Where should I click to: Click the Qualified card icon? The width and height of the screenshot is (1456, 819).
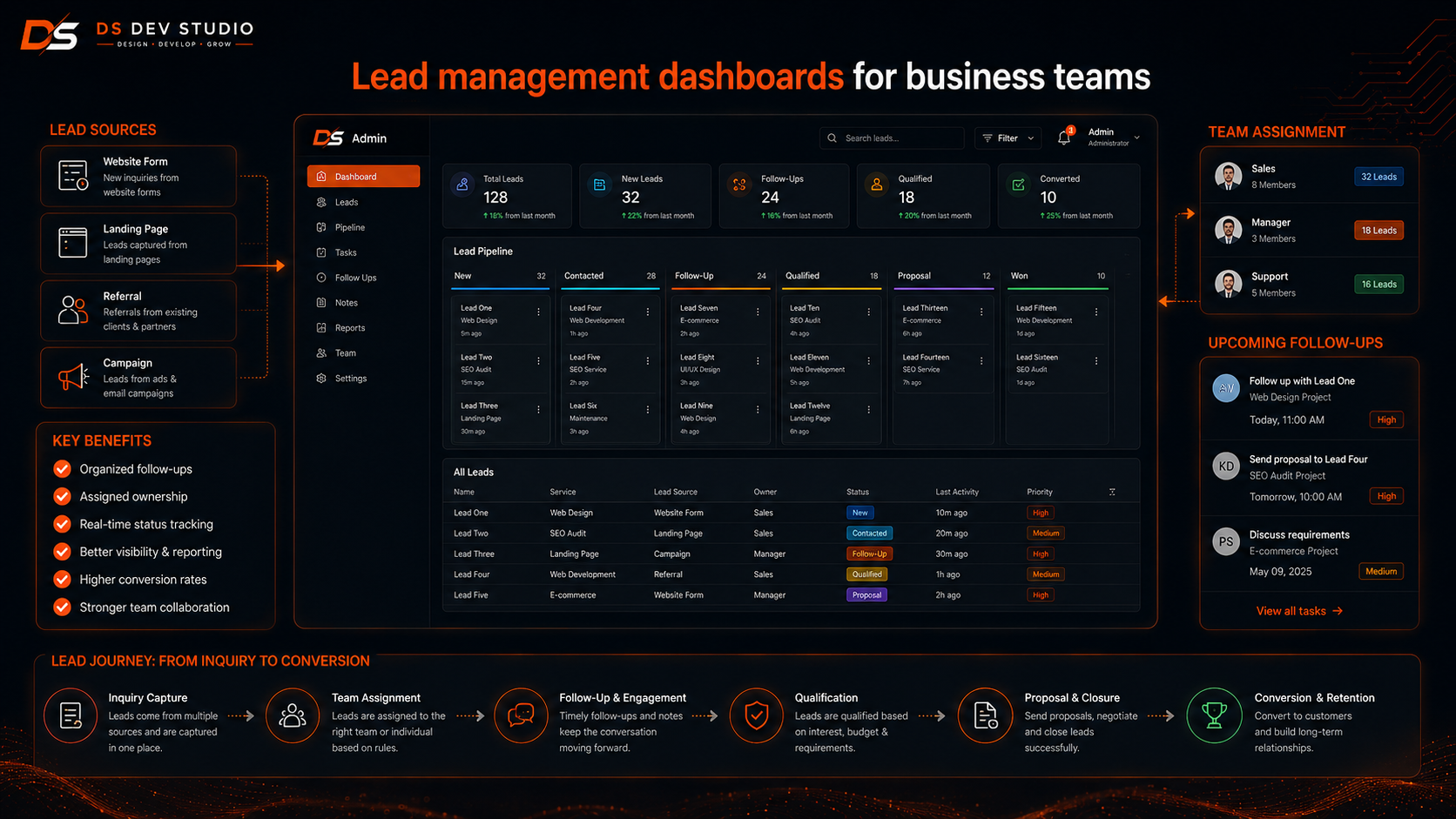point(877,185)
